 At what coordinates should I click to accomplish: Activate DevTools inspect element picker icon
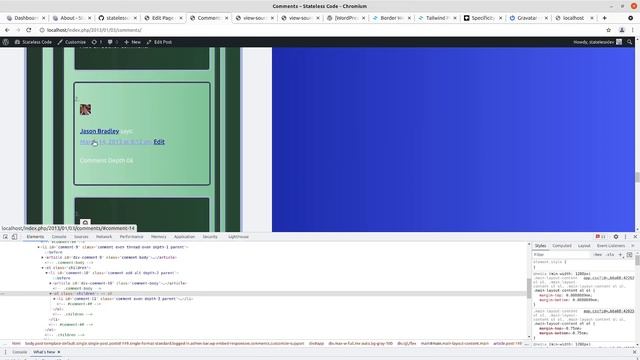point(5,237)
